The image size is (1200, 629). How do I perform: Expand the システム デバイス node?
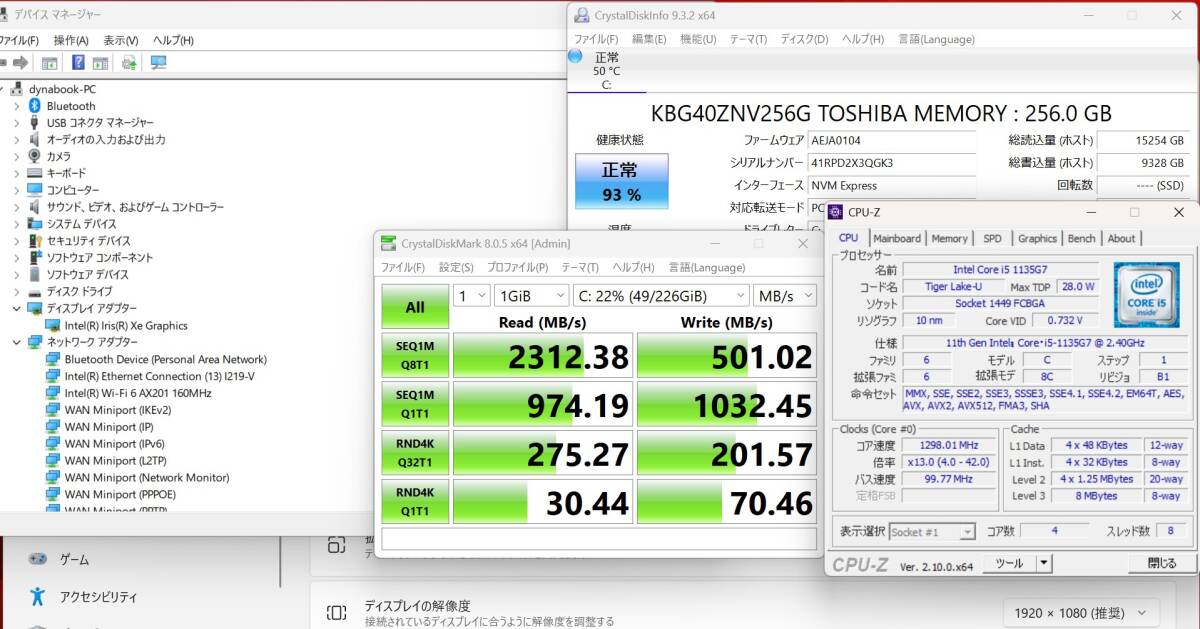(16, 224)
